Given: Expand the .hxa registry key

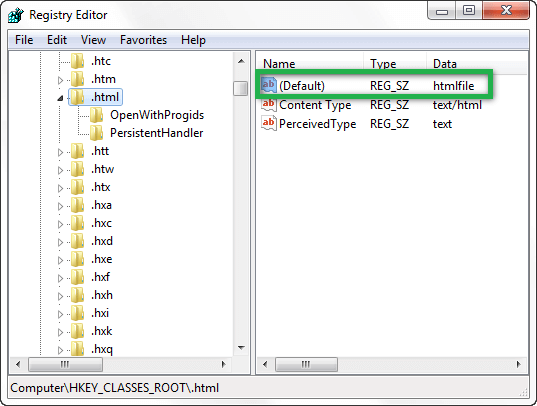Looking at the screenshot, I should click(x=61, y=206).
